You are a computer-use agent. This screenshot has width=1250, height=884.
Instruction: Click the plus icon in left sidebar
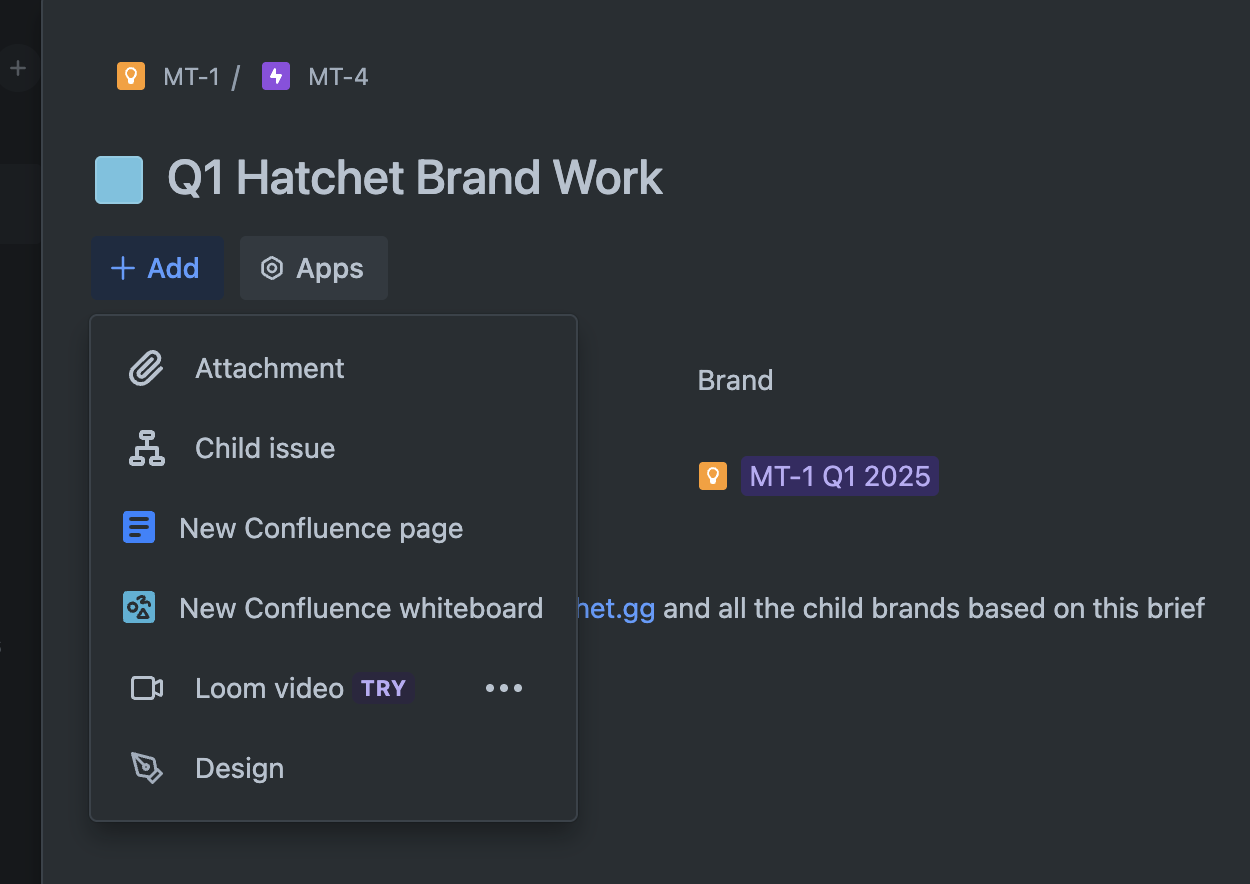click(x=18, y=68)
